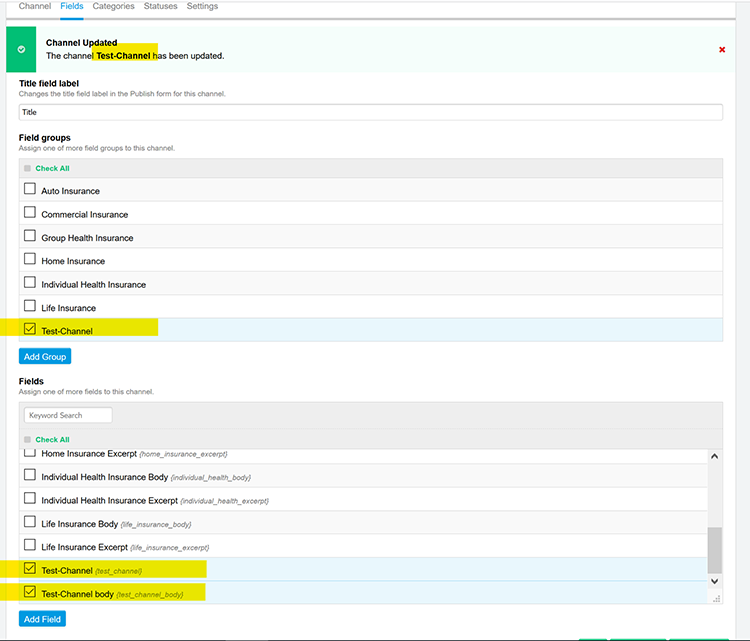Click the 'Fields' section heading
Viewport: 750px width, 641px height.
point(31,381)
